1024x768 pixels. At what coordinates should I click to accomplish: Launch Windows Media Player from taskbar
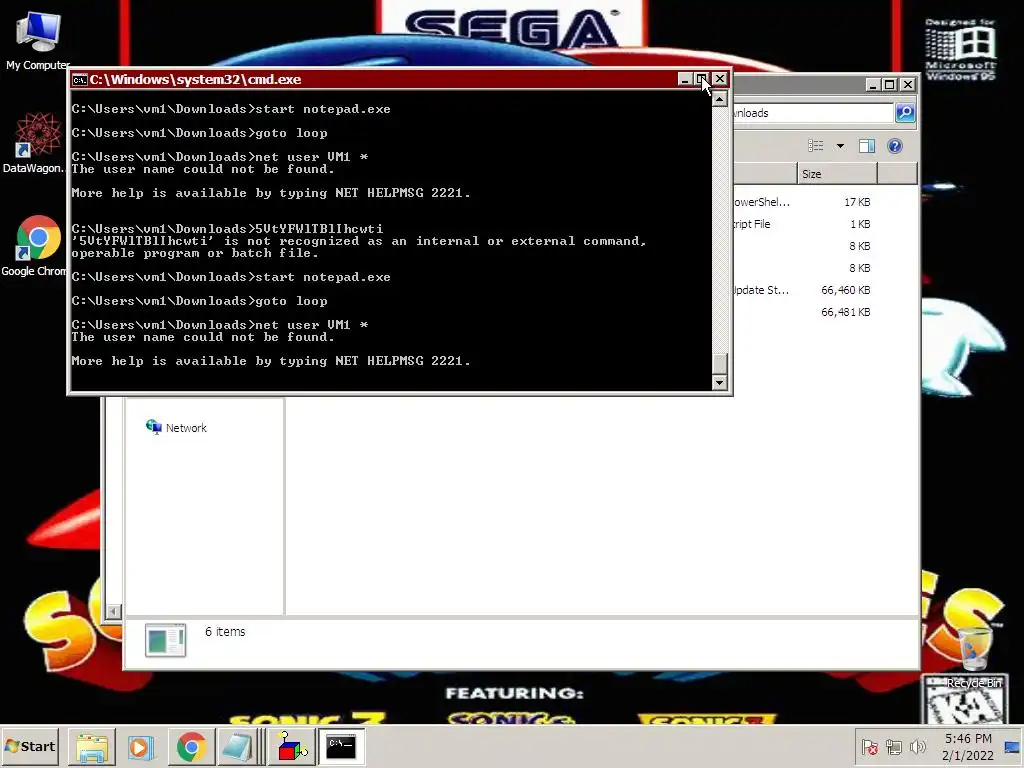tap(140, 746)
